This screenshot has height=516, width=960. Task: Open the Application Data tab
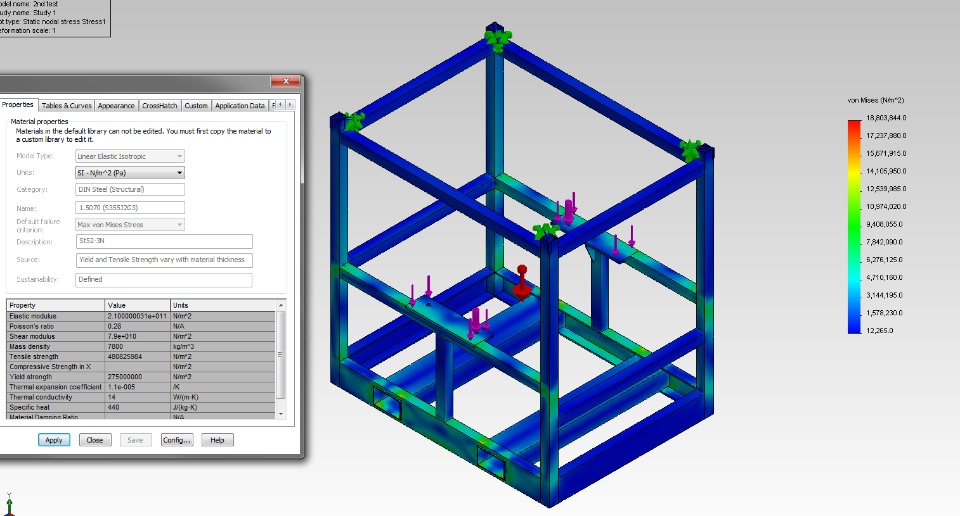point(239,105)
